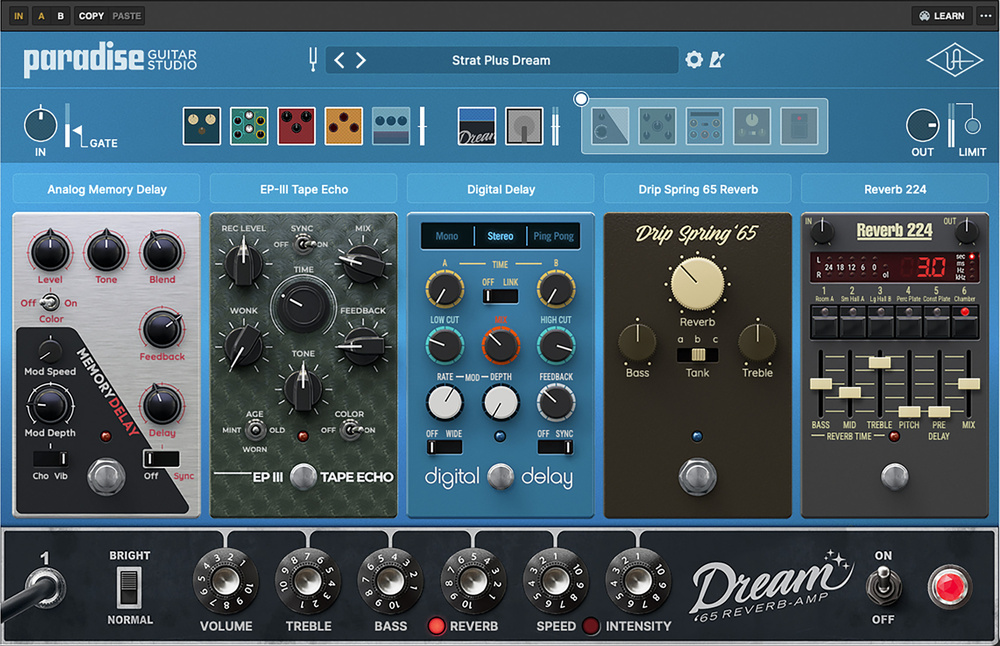Select the speaker cabinet icon in the chain
1000x646 pixels.
(524, 127)
